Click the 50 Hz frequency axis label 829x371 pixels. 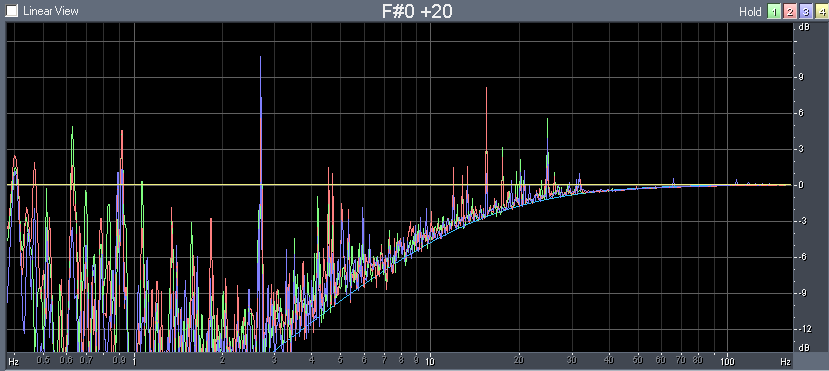coord(638,361)
